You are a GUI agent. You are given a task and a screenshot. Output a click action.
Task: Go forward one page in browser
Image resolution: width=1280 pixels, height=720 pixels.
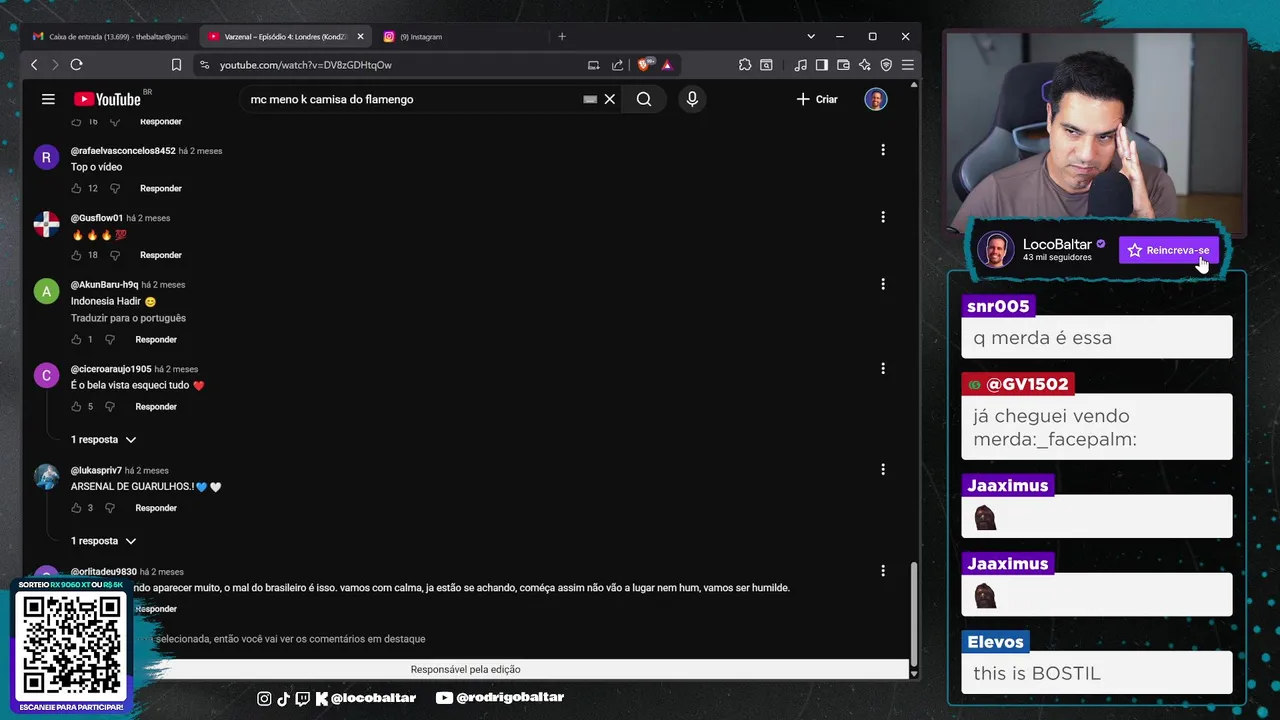click(x=54, y=65)
